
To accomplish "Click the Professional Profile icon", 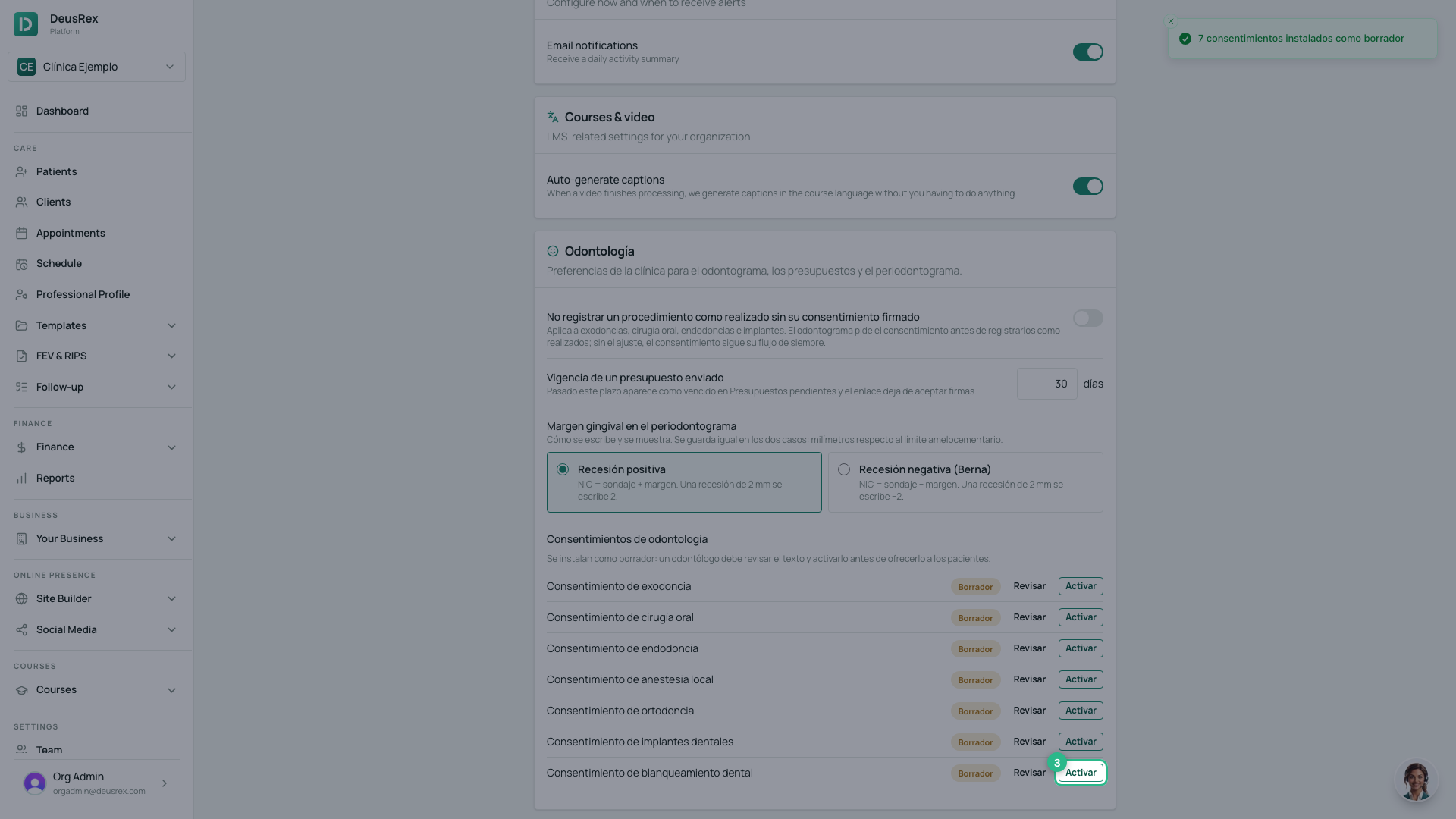I will point(21,295).
